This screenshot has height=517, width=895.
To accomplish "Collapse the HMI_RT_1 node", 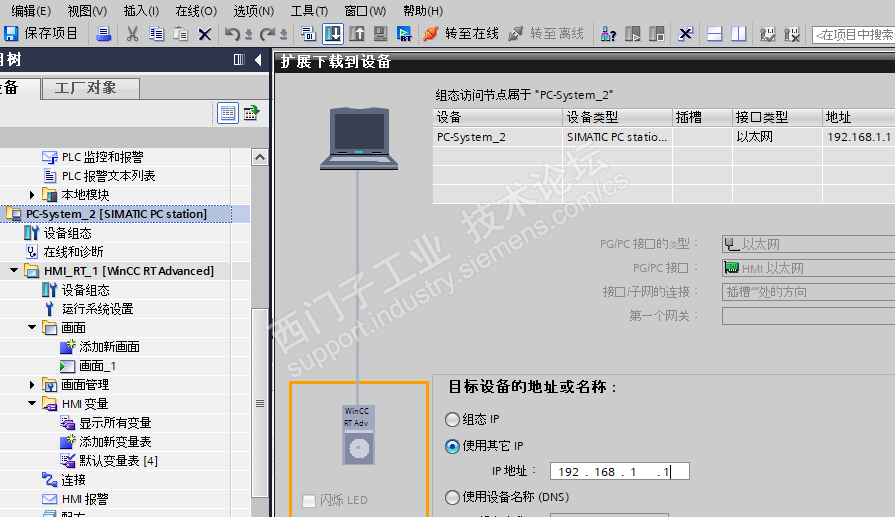I will 14,270.
